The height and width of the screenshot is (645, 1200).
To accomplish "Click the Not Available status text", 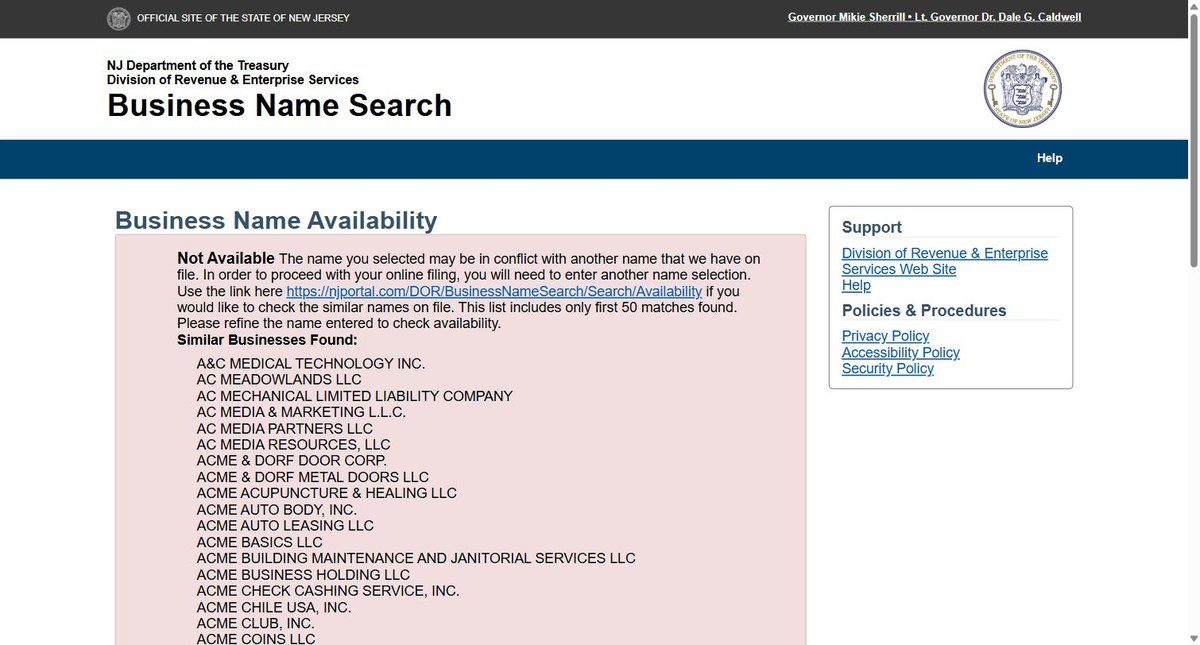I will (x=226, y=258).
